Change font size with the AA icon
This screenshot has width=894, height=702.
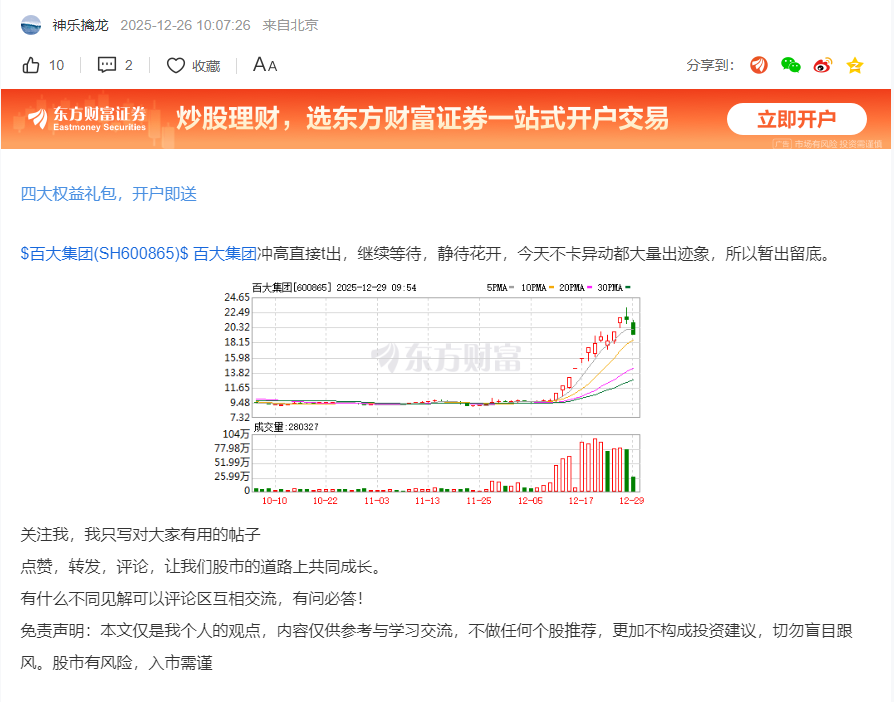265,64
